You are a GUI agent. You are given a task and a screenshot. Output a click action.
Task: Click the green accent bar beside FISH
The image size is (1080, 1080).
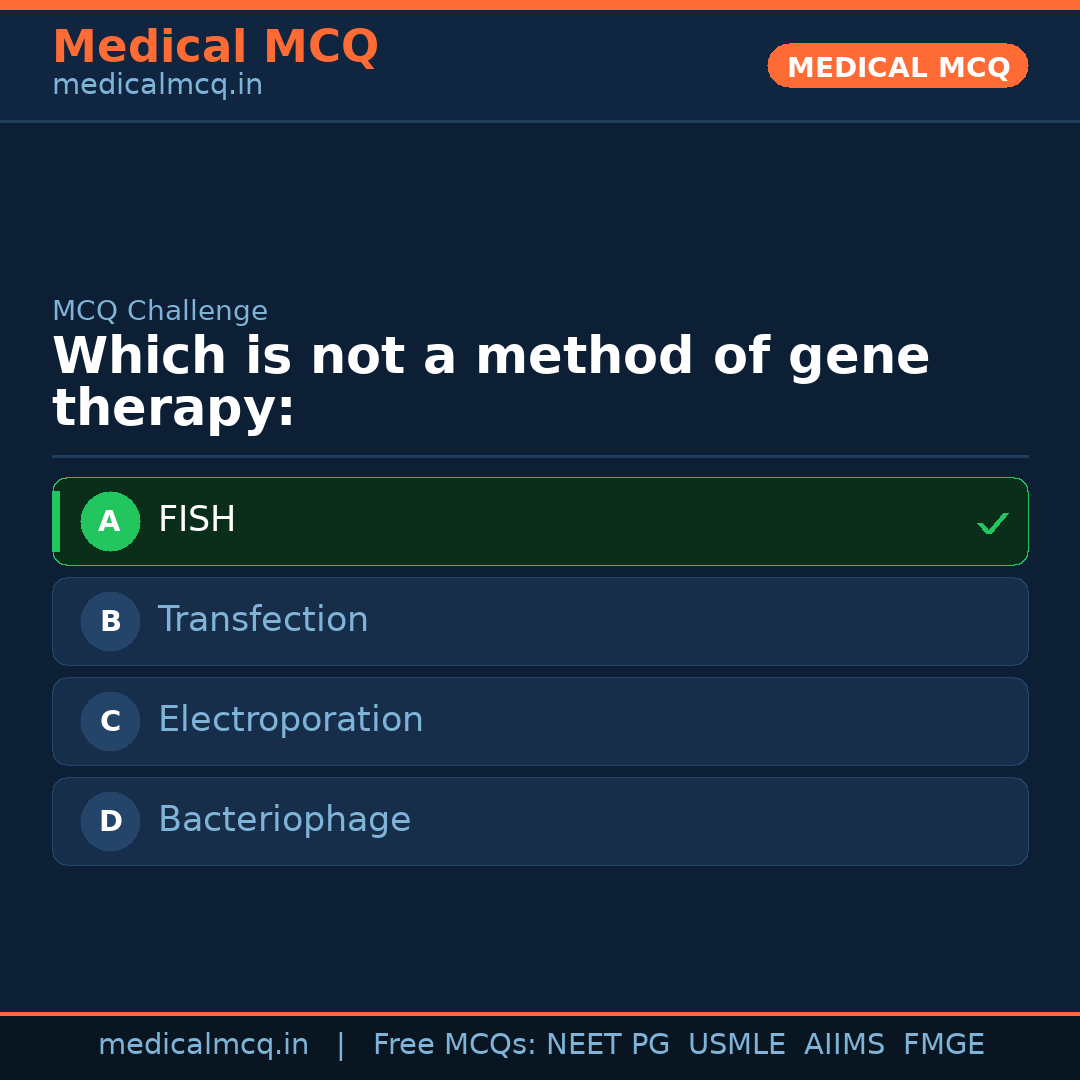pyautogui.click(x=57, y=521)
